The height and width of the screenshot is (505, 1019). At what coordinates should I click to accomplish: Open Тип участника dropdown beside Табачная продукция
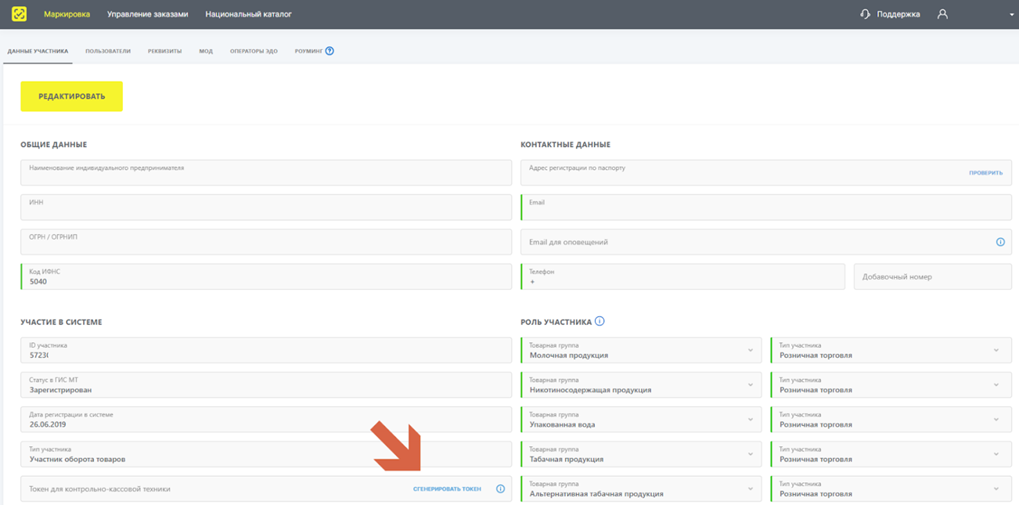coord(891,454)
